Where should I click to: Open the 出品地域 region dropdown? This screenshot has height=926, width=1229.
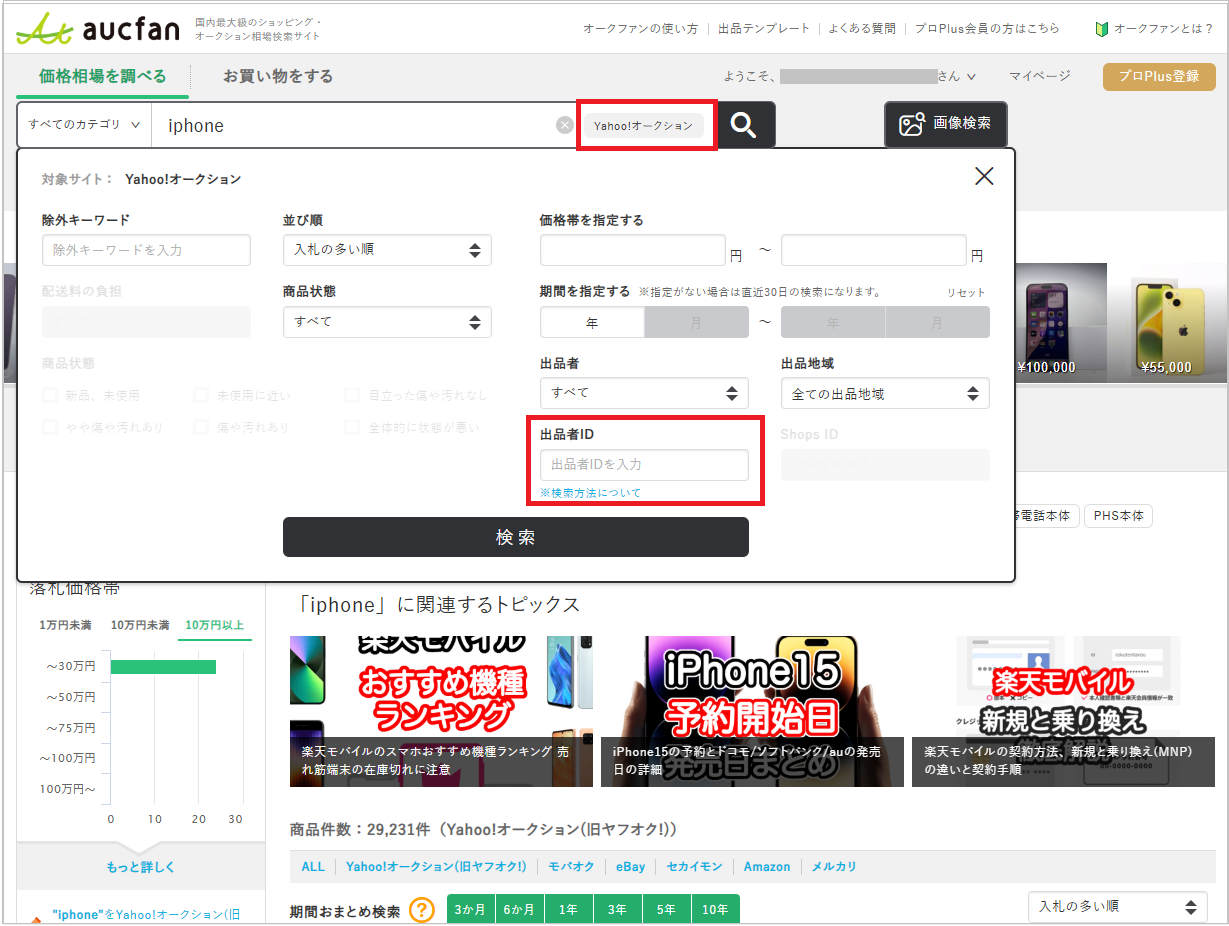tap(885, 394)
